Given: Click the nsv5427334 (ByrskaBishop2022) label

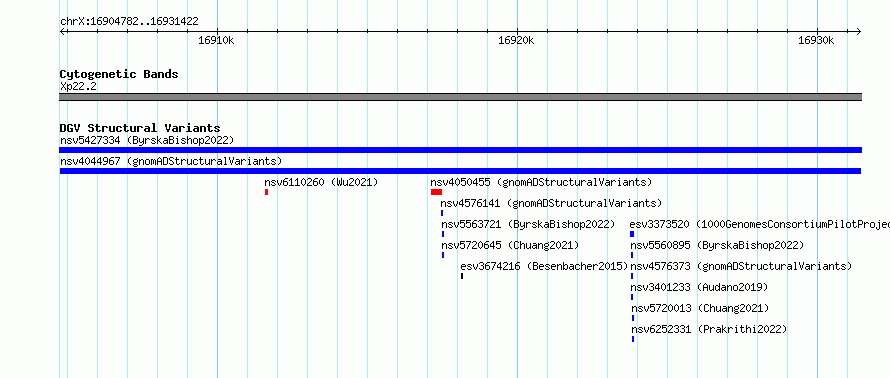Looking at the screenshot, I should click(x=147, y=140).
